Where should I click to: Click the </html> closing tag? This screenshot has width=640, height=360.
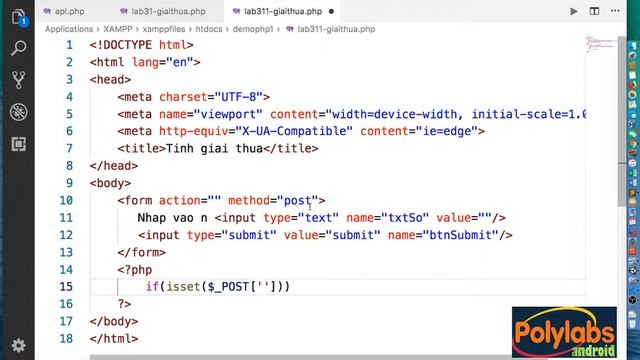tap(114, 338)
